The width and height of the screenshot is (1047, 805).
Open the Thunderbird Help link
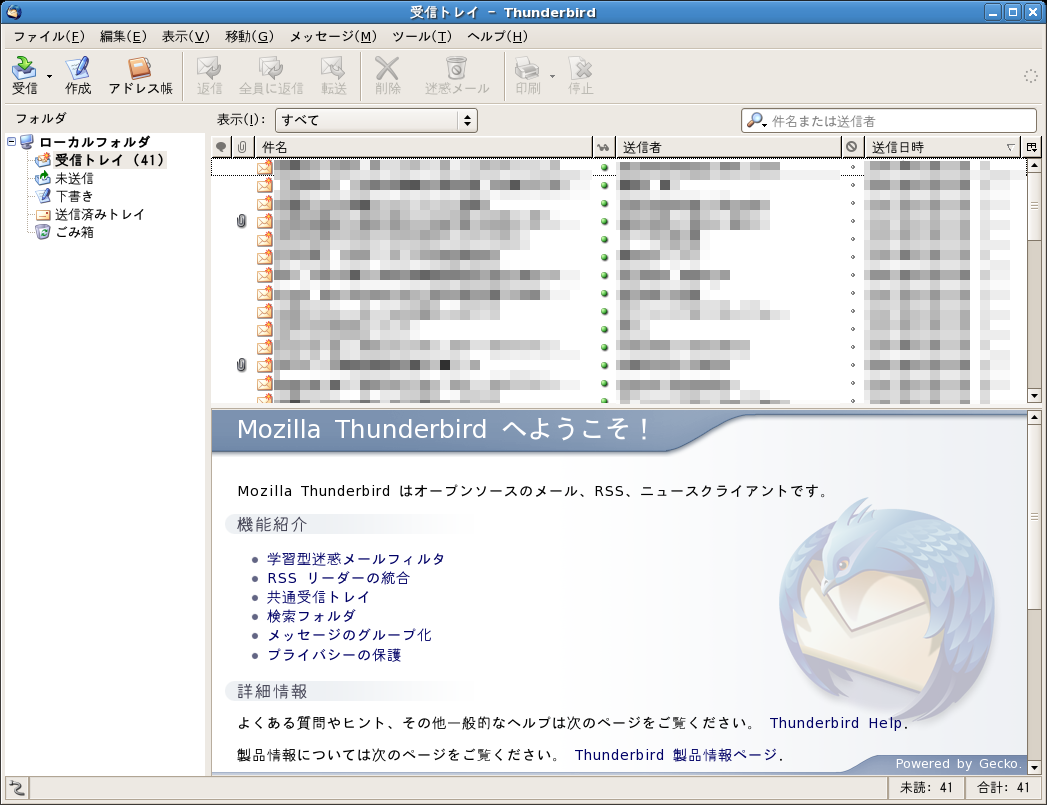pyautogui.click(x=836, y=723)
